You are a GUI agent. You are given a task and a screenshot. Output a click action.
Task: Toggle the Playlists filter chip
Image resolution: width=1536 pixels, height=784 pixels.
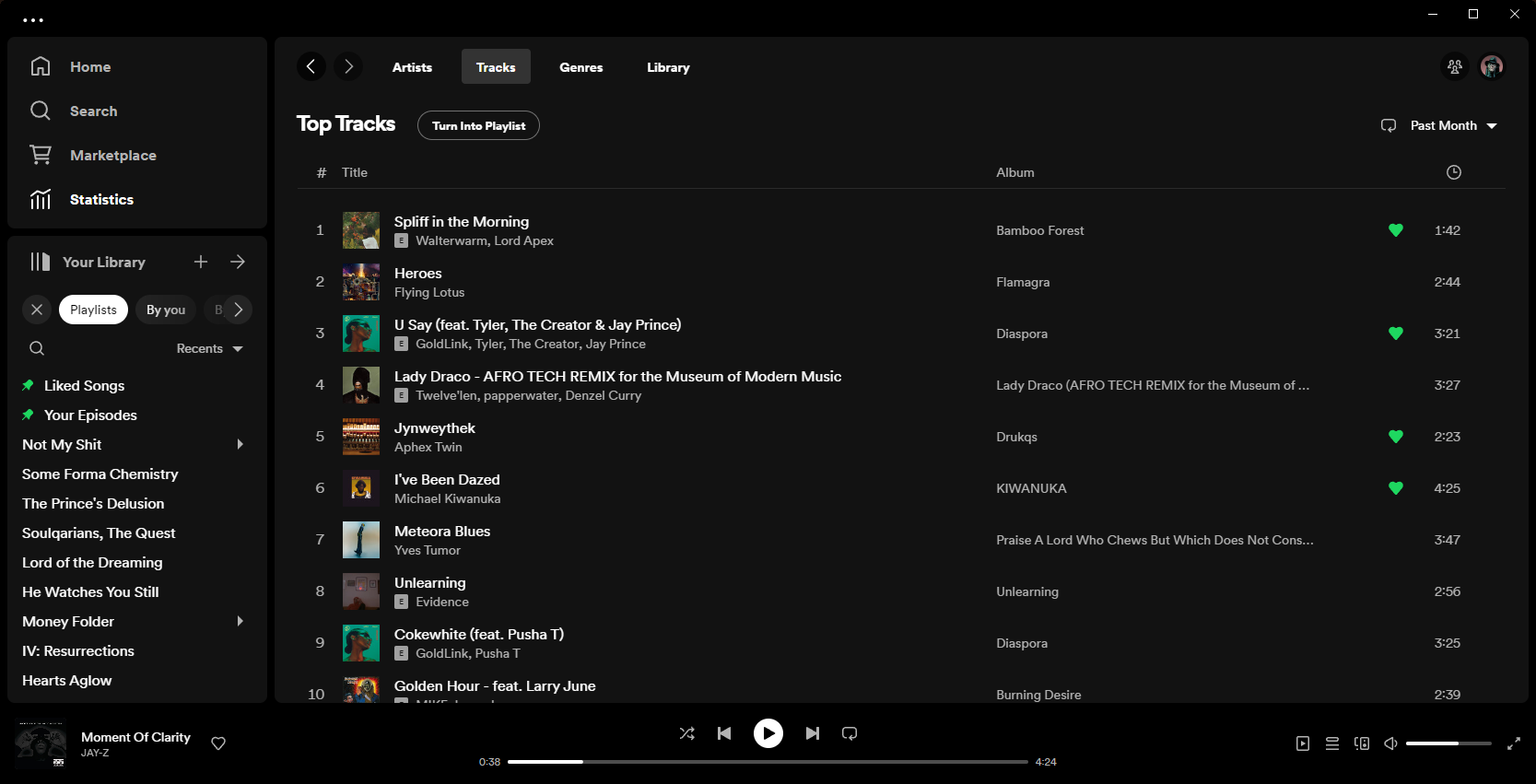(93, 310)
